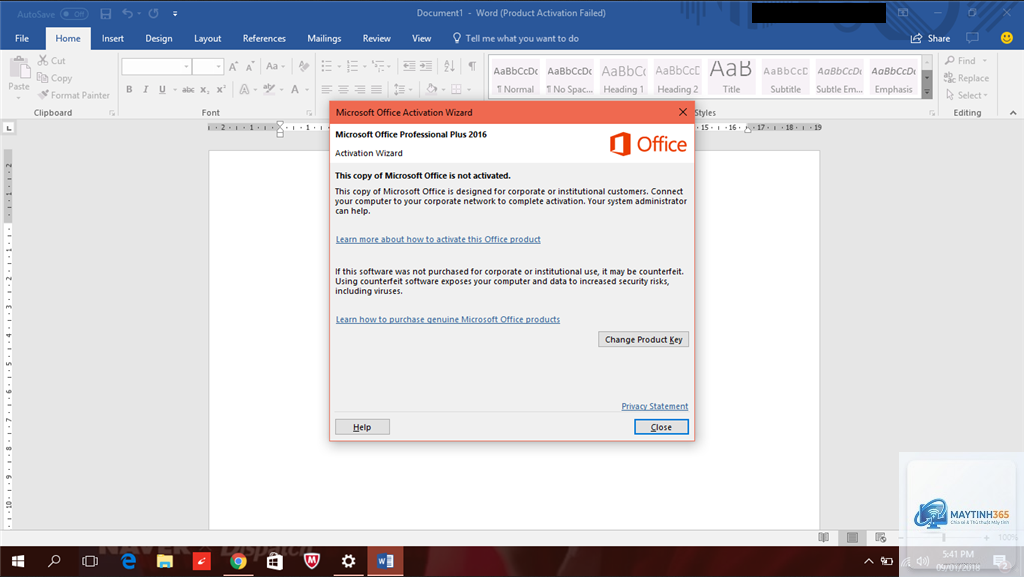Click the Decrease Indent icon
This screenshot has height=577, width=1024.
coord(409,67)
